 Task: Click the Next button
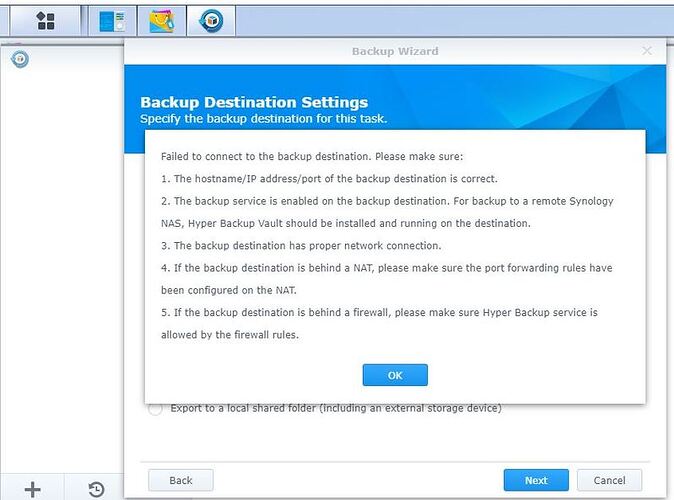pyautogui.click(x=536, y=480)
